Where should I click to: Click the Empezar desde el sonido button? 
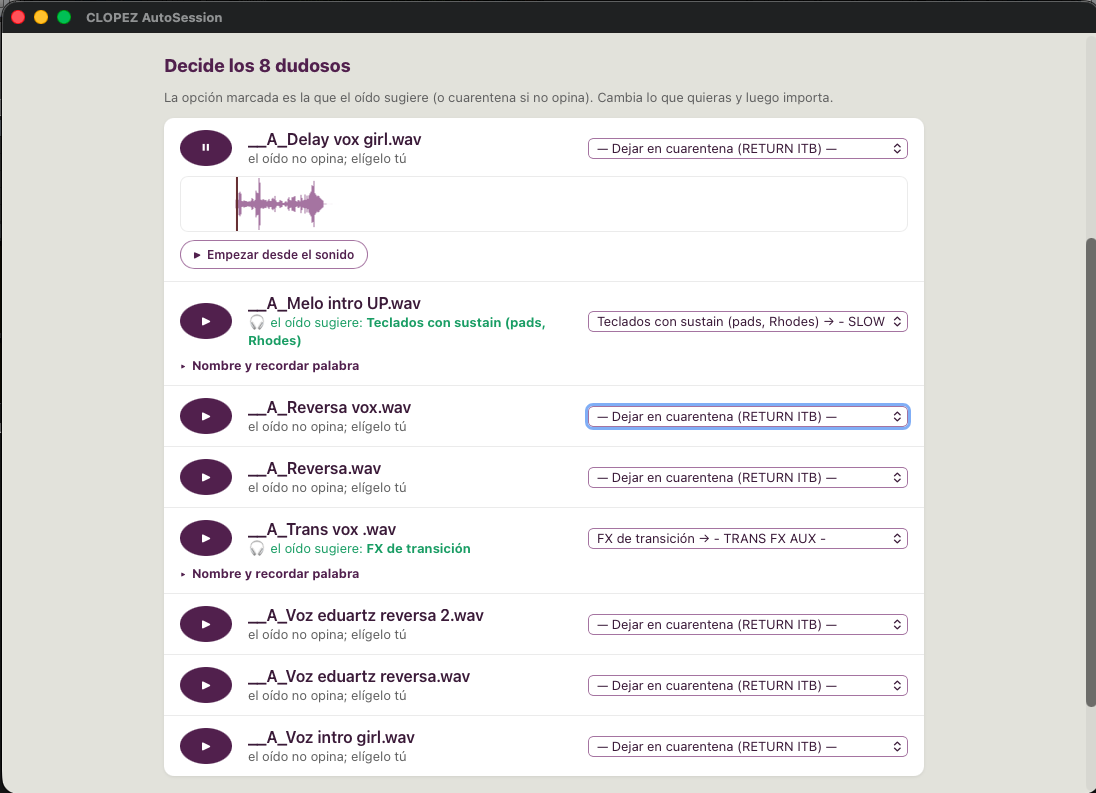click(x=274, y=255)
